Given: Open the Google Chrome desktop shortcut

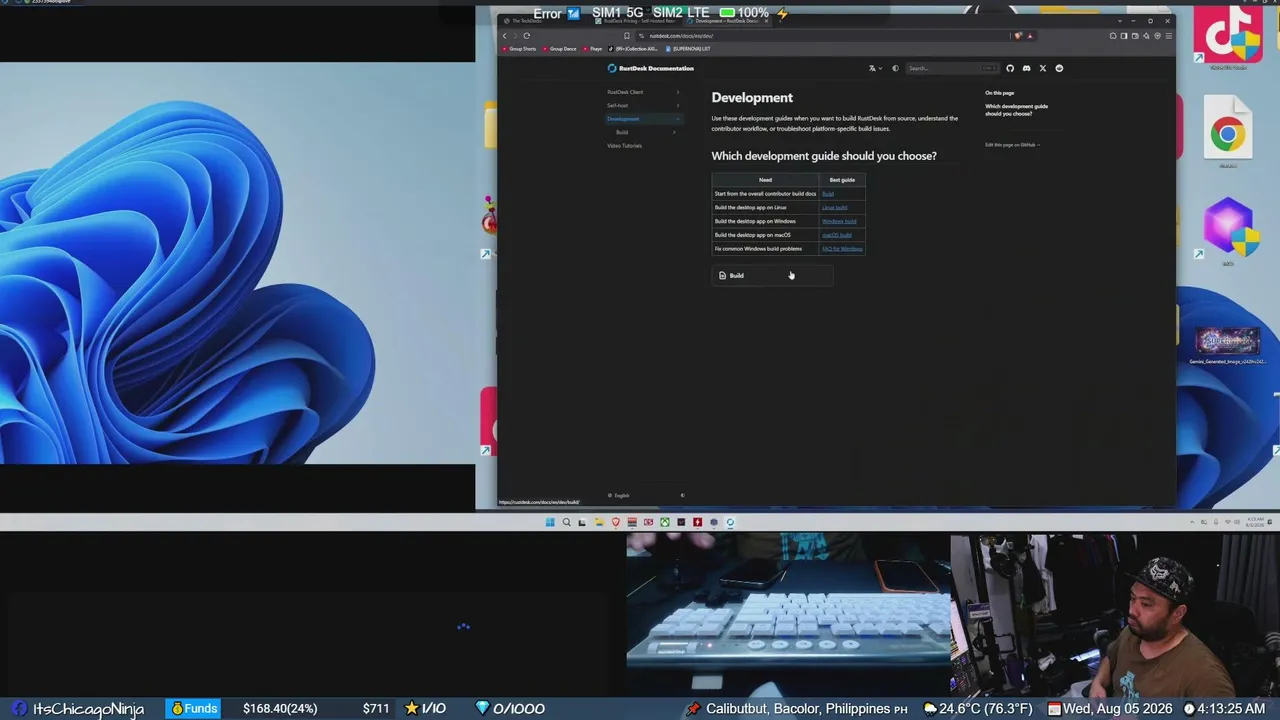Looking at the screenshot, I should tap(1228, 134).
